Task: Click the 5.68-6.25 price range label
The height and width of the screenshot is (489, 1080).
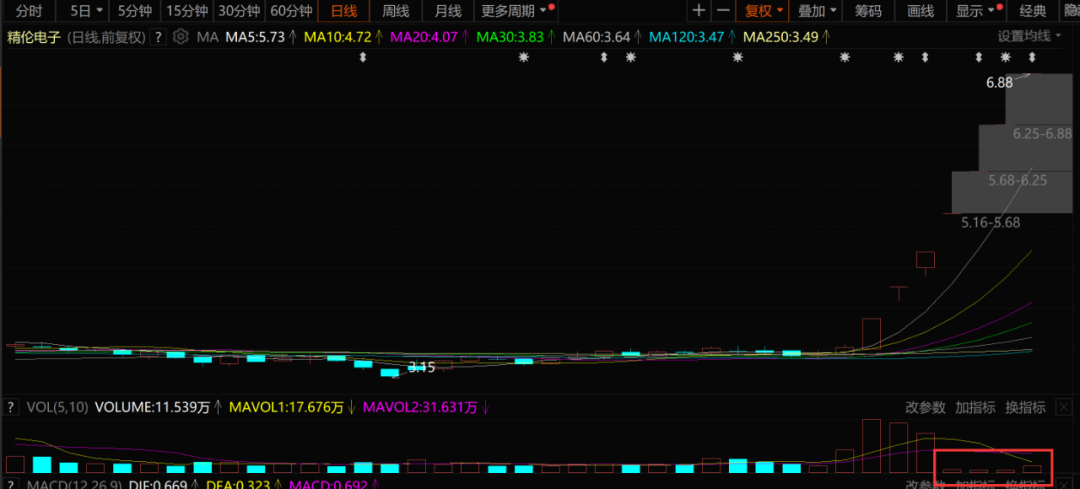Action: tap(1017, 180)
